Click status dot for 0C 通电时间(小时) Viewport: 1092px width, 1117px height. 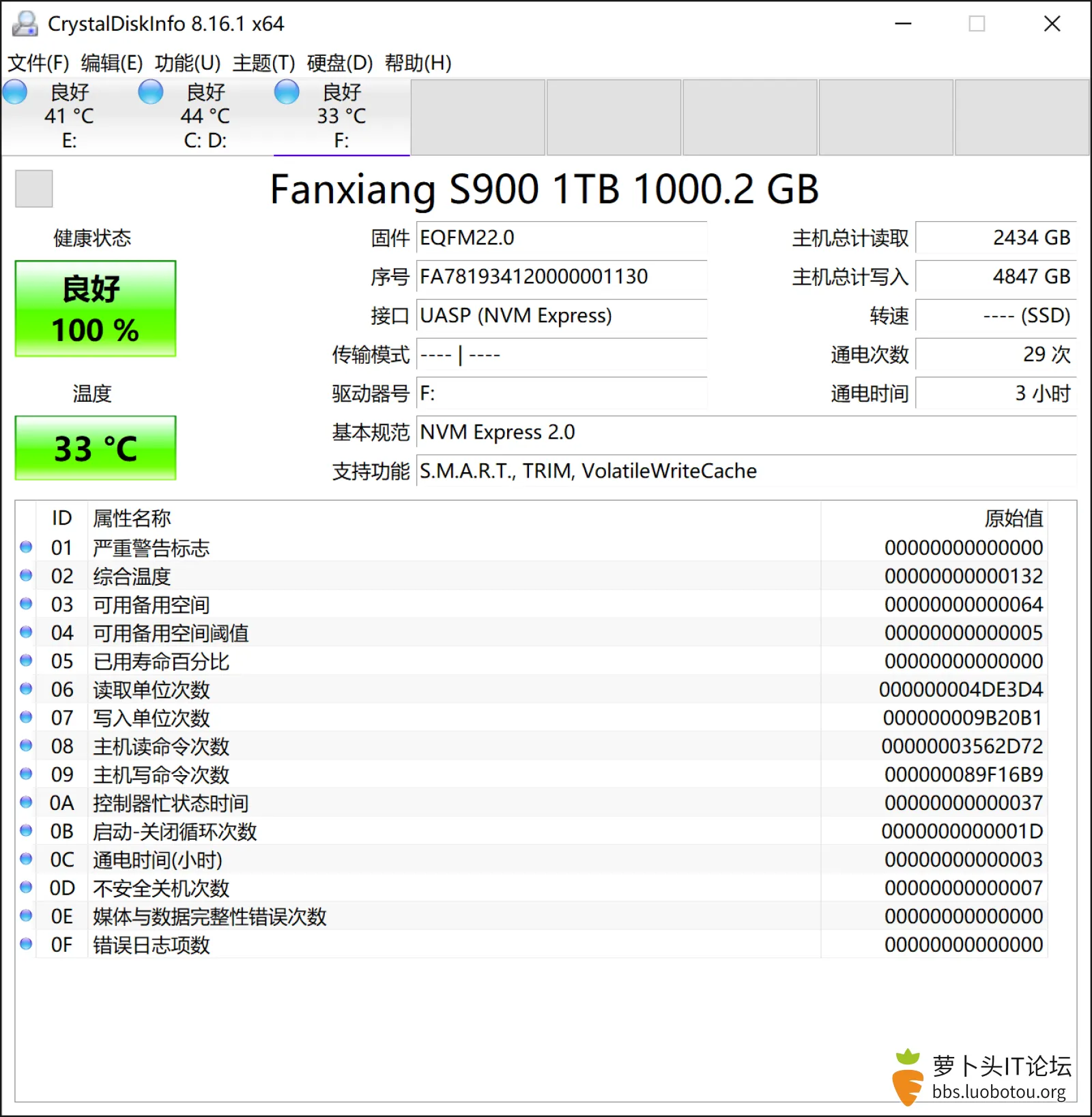(26, 859)
